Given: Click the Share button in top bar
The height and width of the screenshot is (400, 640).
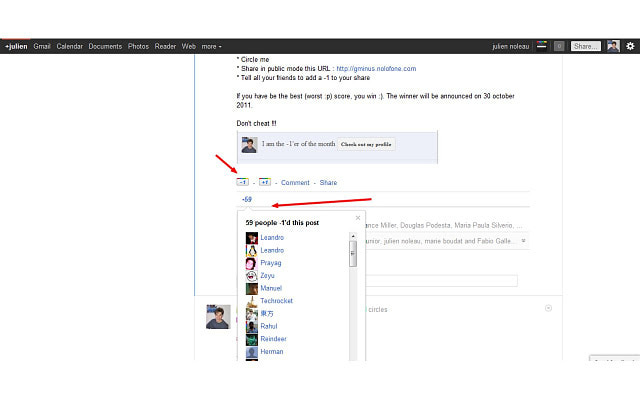Looking at the screenshot, I should [x=585, y=45].
